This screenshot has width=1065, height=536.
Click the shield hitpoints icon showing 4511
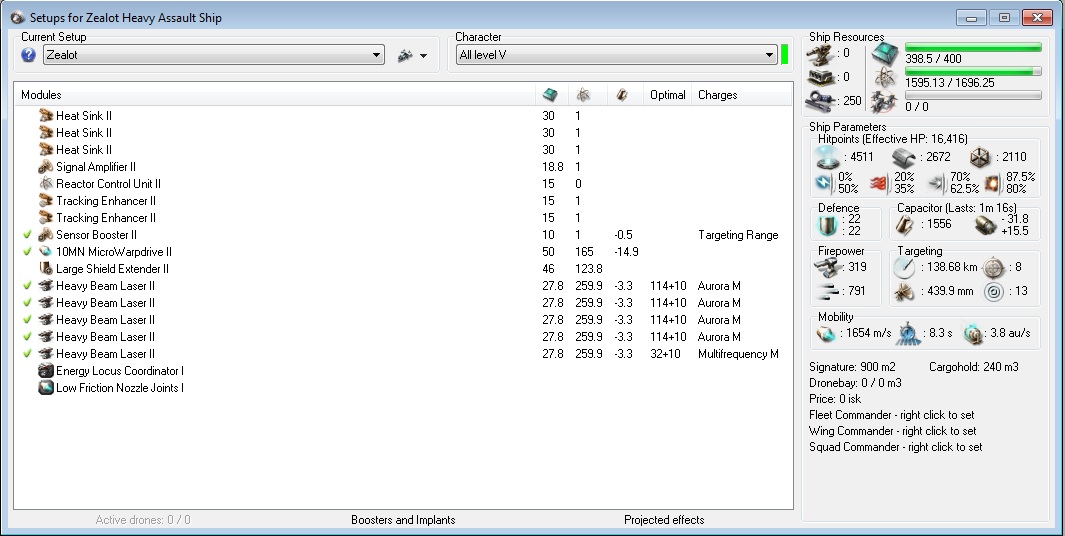pos(827,158)
